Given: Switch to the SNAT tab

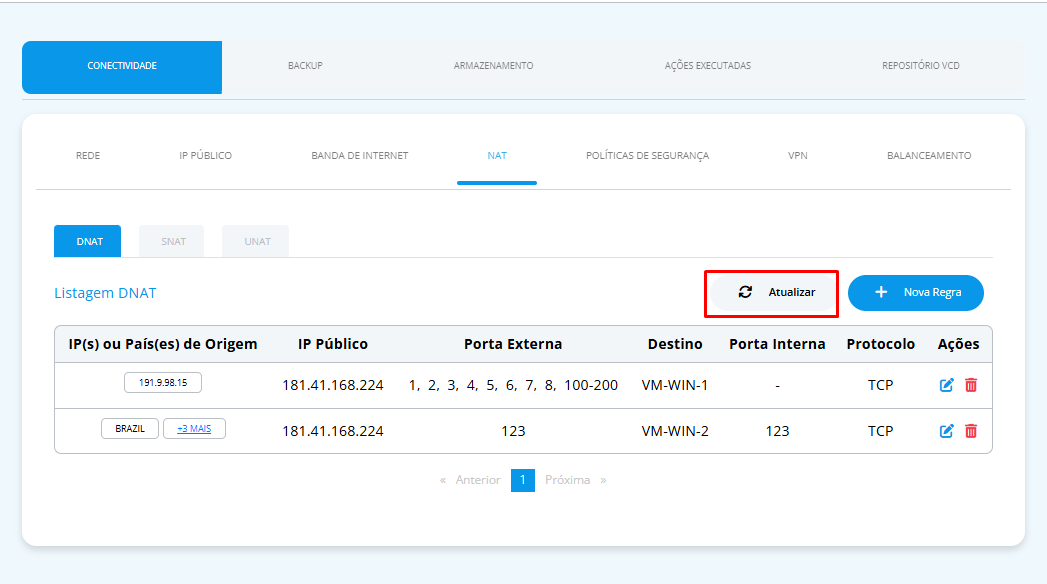Looking at the screenshot, I should (172, 241).
